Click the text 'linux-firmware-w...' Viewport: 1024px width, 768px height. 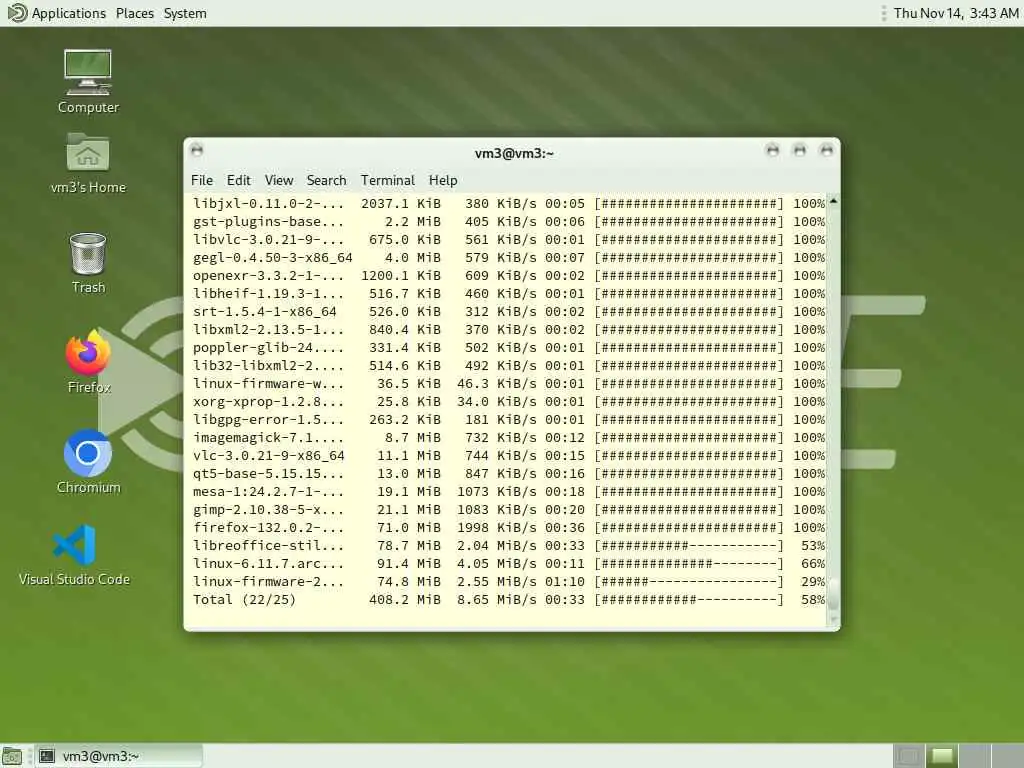pos(268,383)
